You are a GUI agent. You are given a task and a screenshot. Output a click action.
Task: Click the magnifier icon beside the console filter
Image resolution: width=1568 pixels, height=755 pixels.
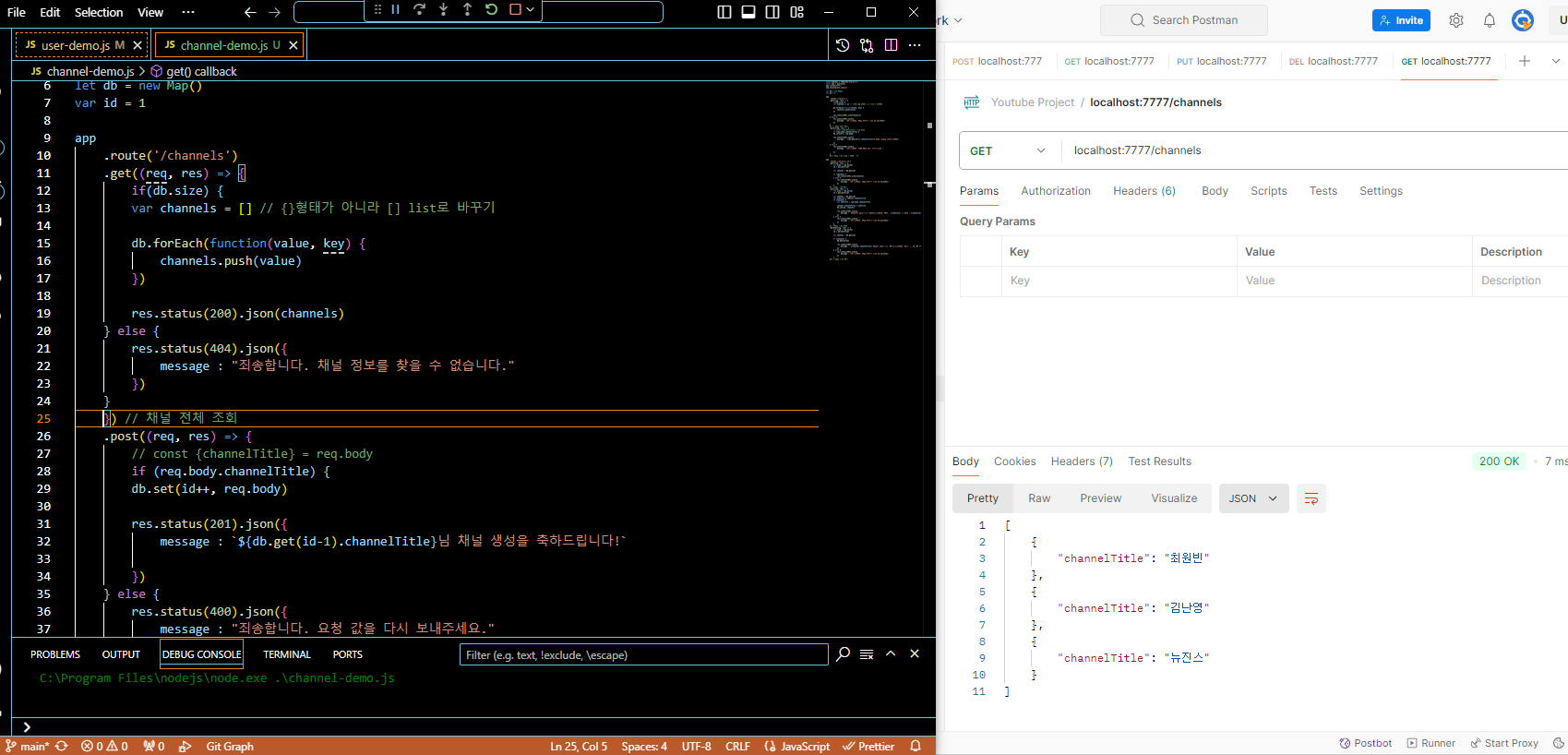point(843,653)
